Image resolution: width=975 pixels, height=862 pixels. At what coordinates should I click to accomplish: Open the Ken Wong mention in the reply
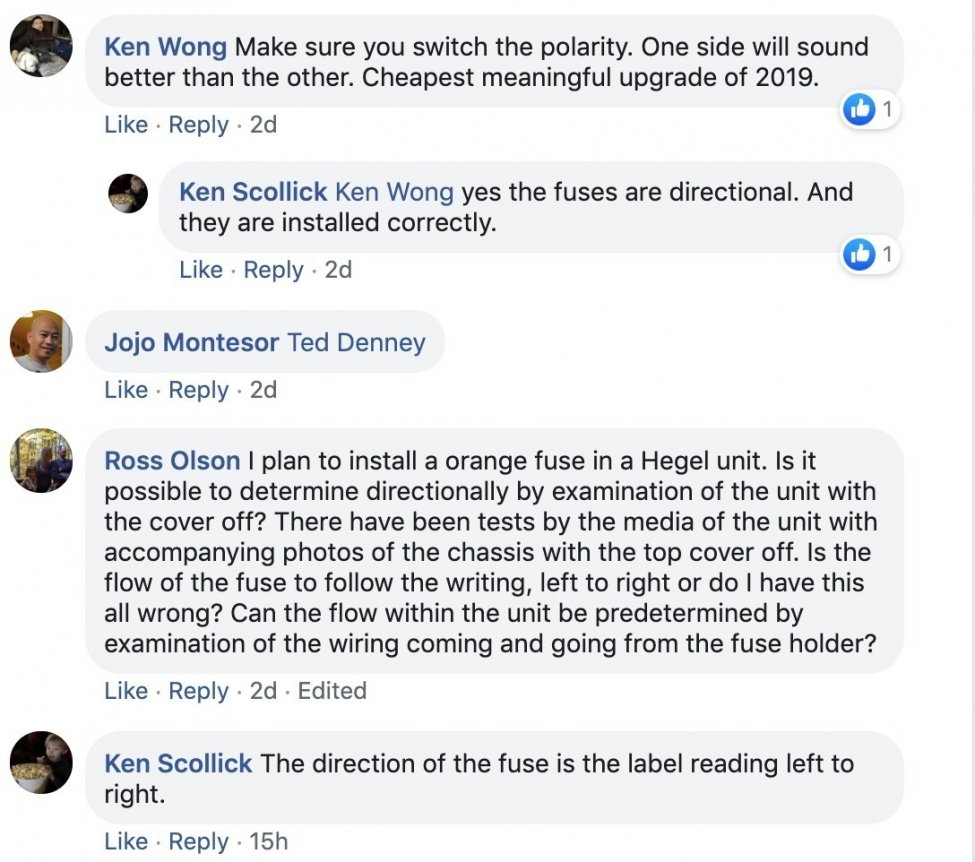[394, 192]
